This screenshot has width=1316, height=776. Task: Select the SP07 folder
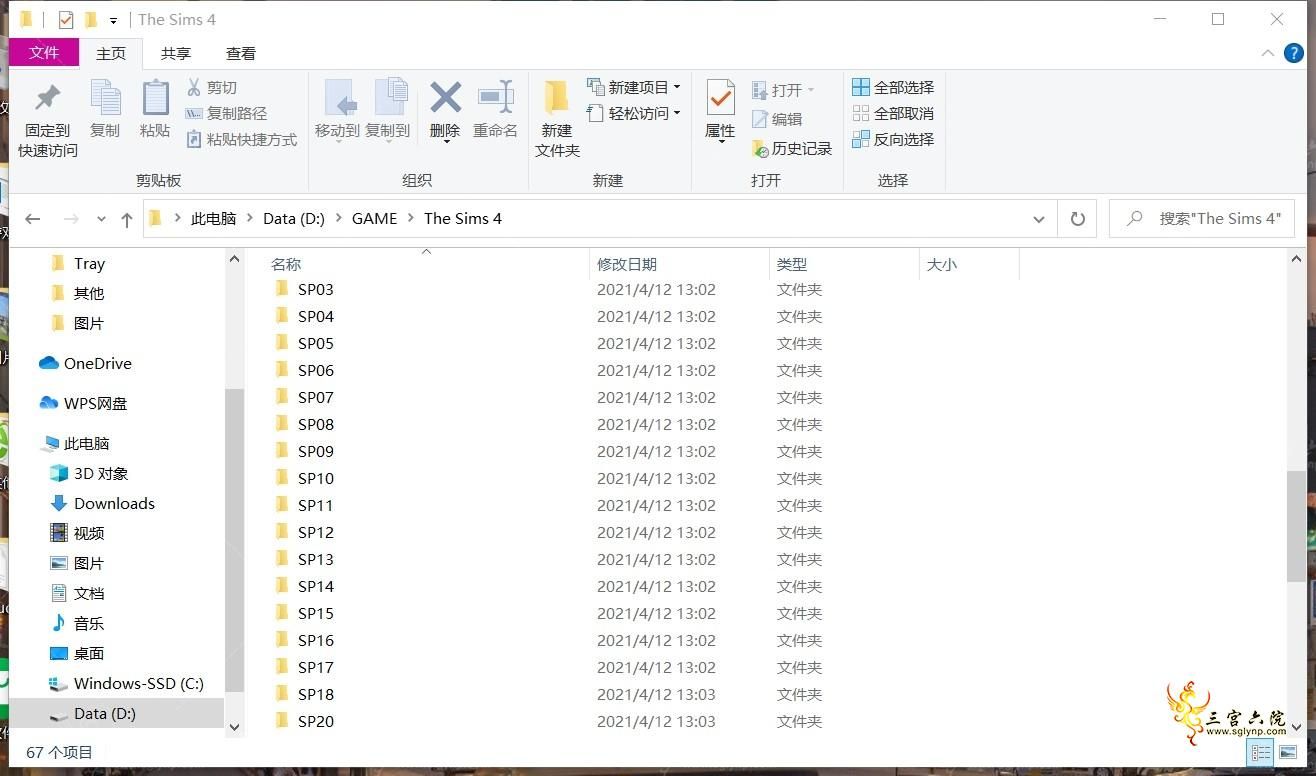304,397
